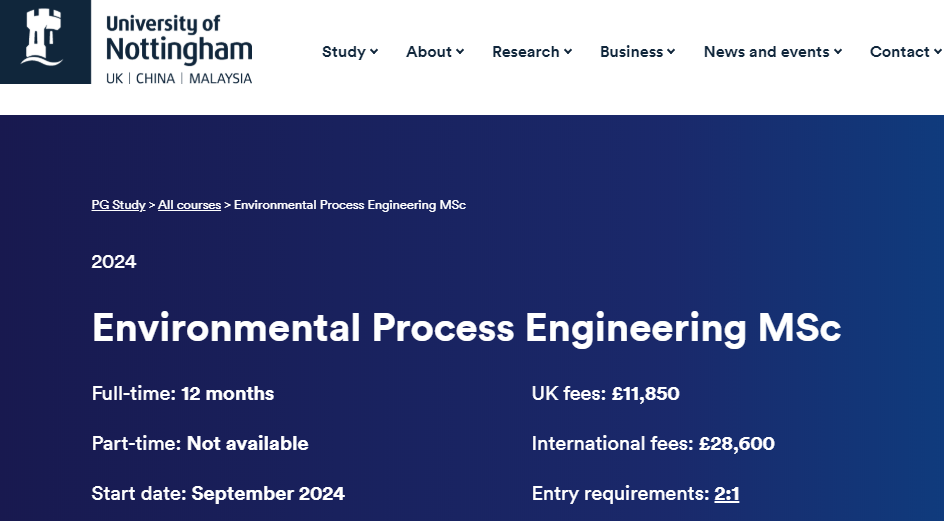Click the Part-time: Not available text

point(200,443)
